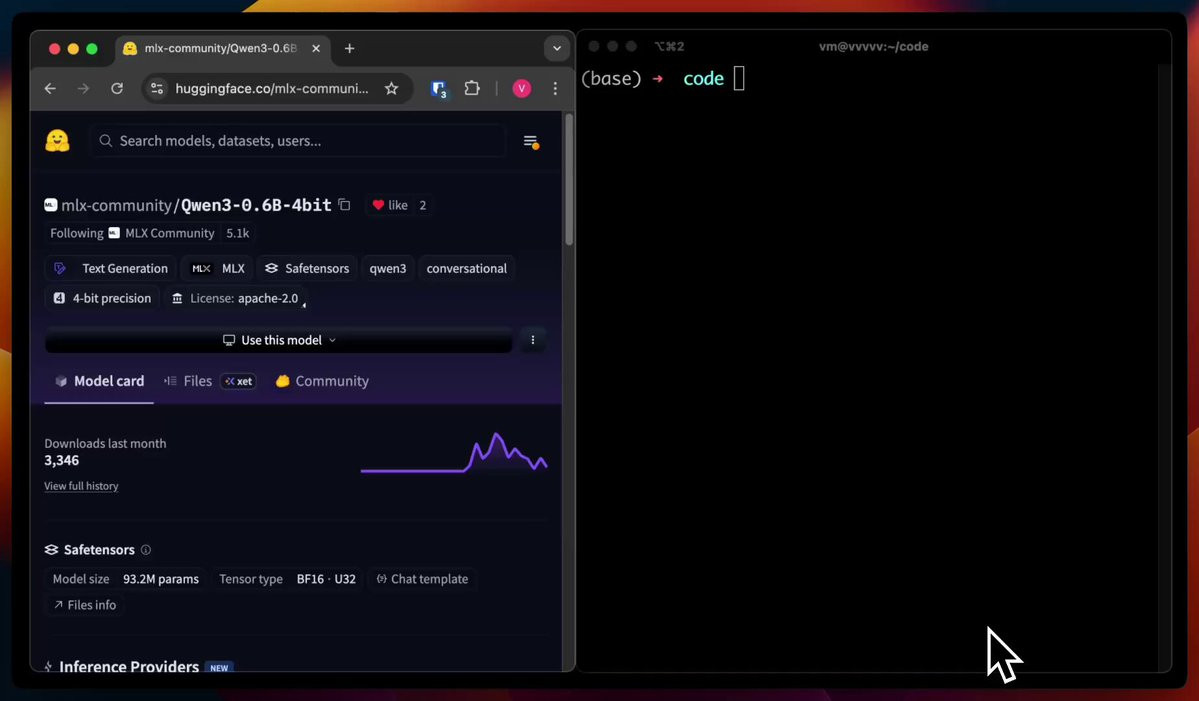Reload the Hugging Face page

117,89
